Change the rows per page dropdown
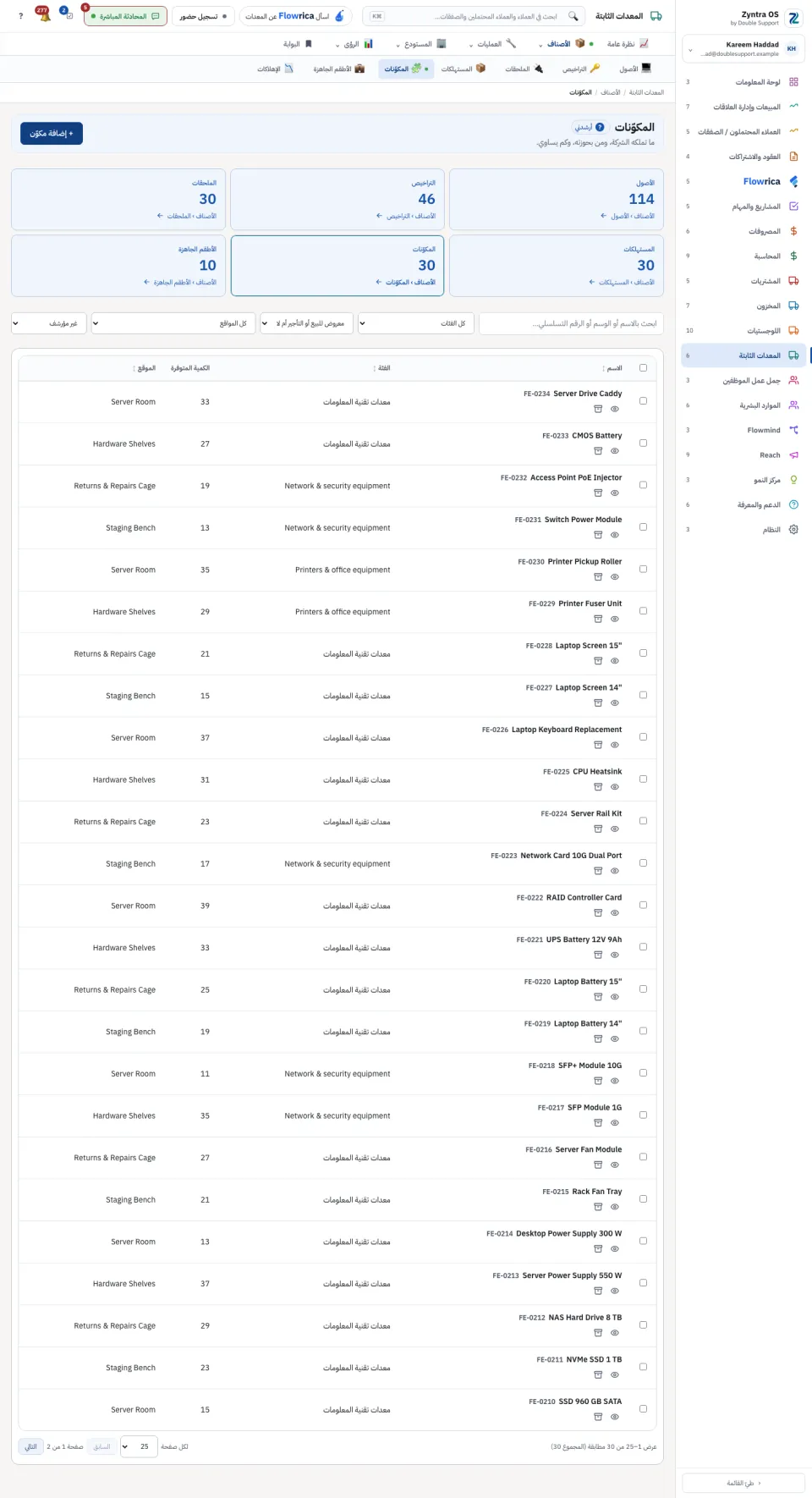 (139, 1446)
